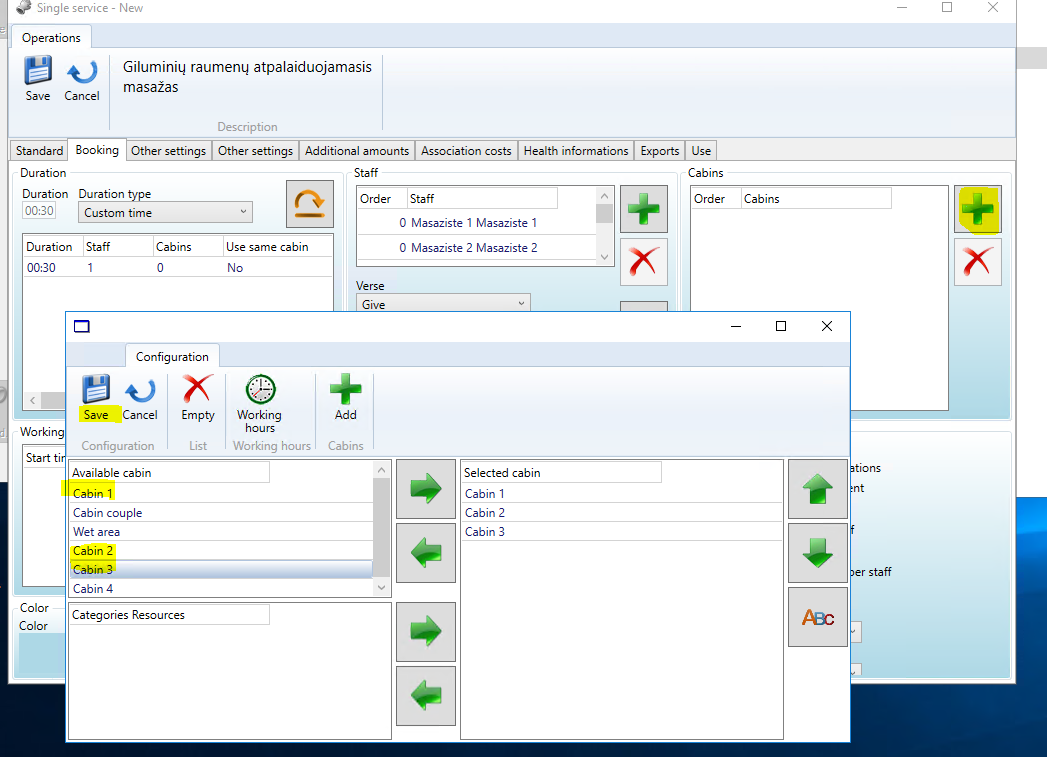Open the Other settings tab beside Additional amounts
1047x757 pixels.
(x=255, y=151)
